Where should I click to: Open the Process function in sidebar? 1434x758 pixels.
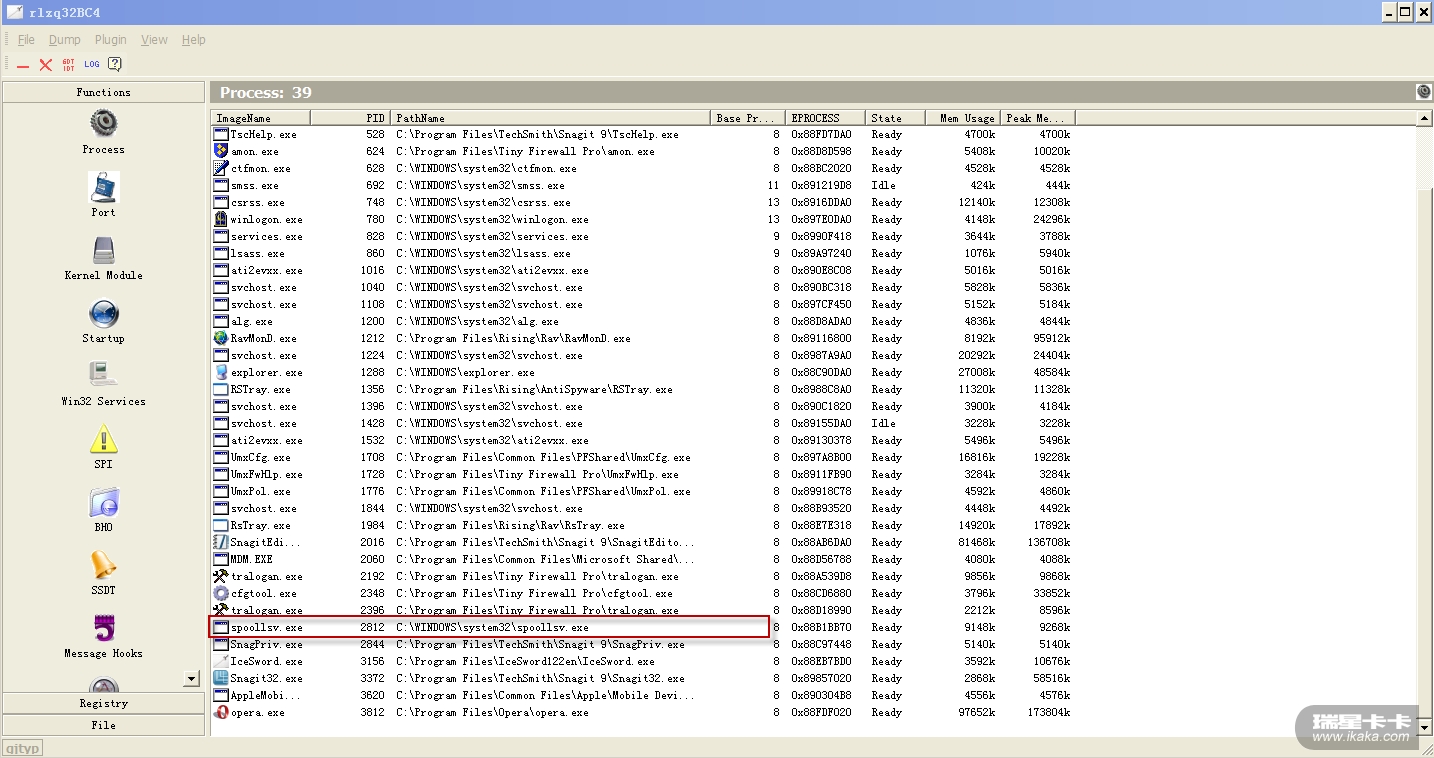click(x=104, y=124)
